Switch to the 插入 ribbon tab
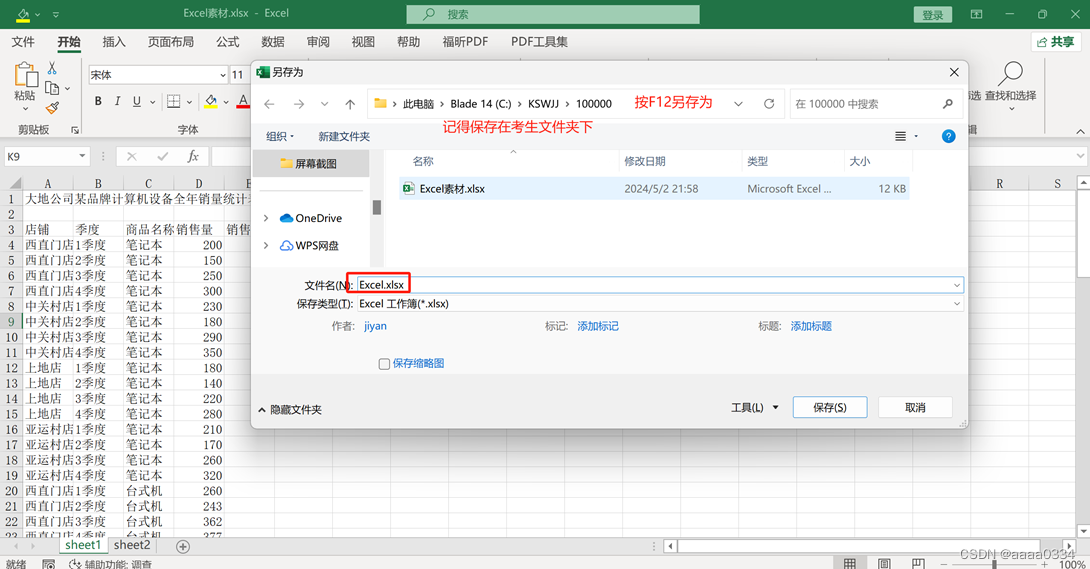Screen dimensions: 1090x569 point(114,42)
